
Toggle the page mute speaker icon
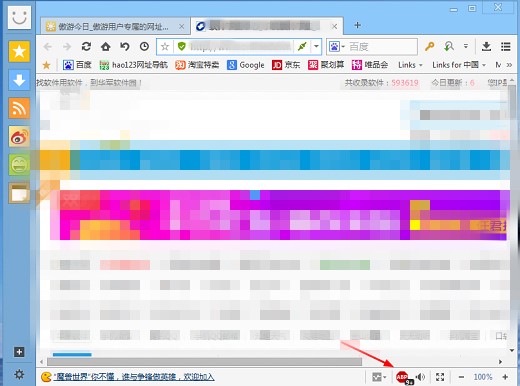point(421,377)
